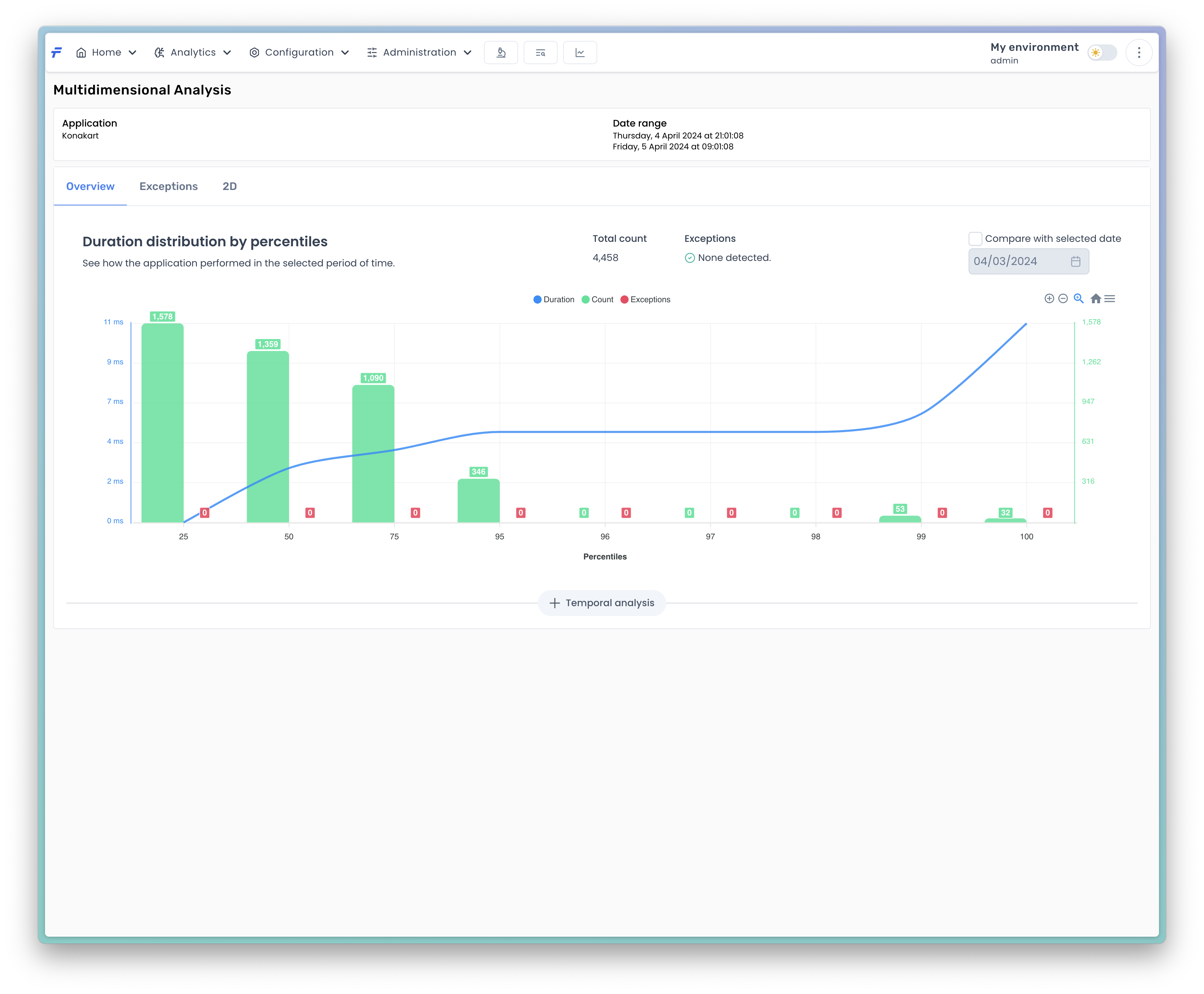Expand the Analytics dropdown menu
The image size is (1204, 994).
(x=193, y=53)
